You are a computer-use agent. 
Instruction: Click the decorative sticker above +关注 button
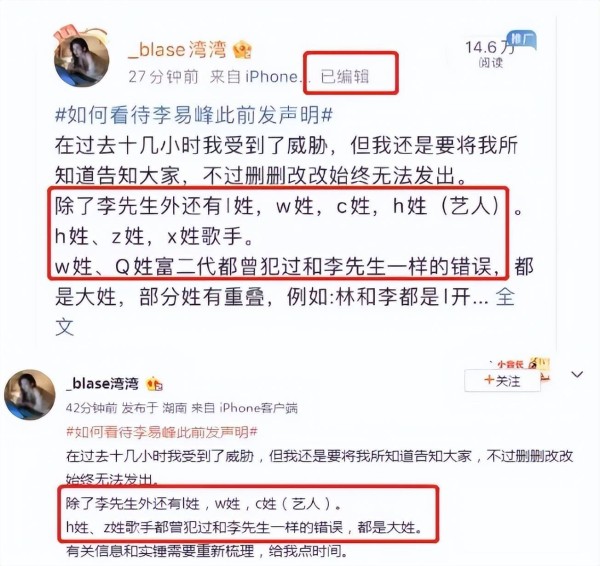pos(522,364)
